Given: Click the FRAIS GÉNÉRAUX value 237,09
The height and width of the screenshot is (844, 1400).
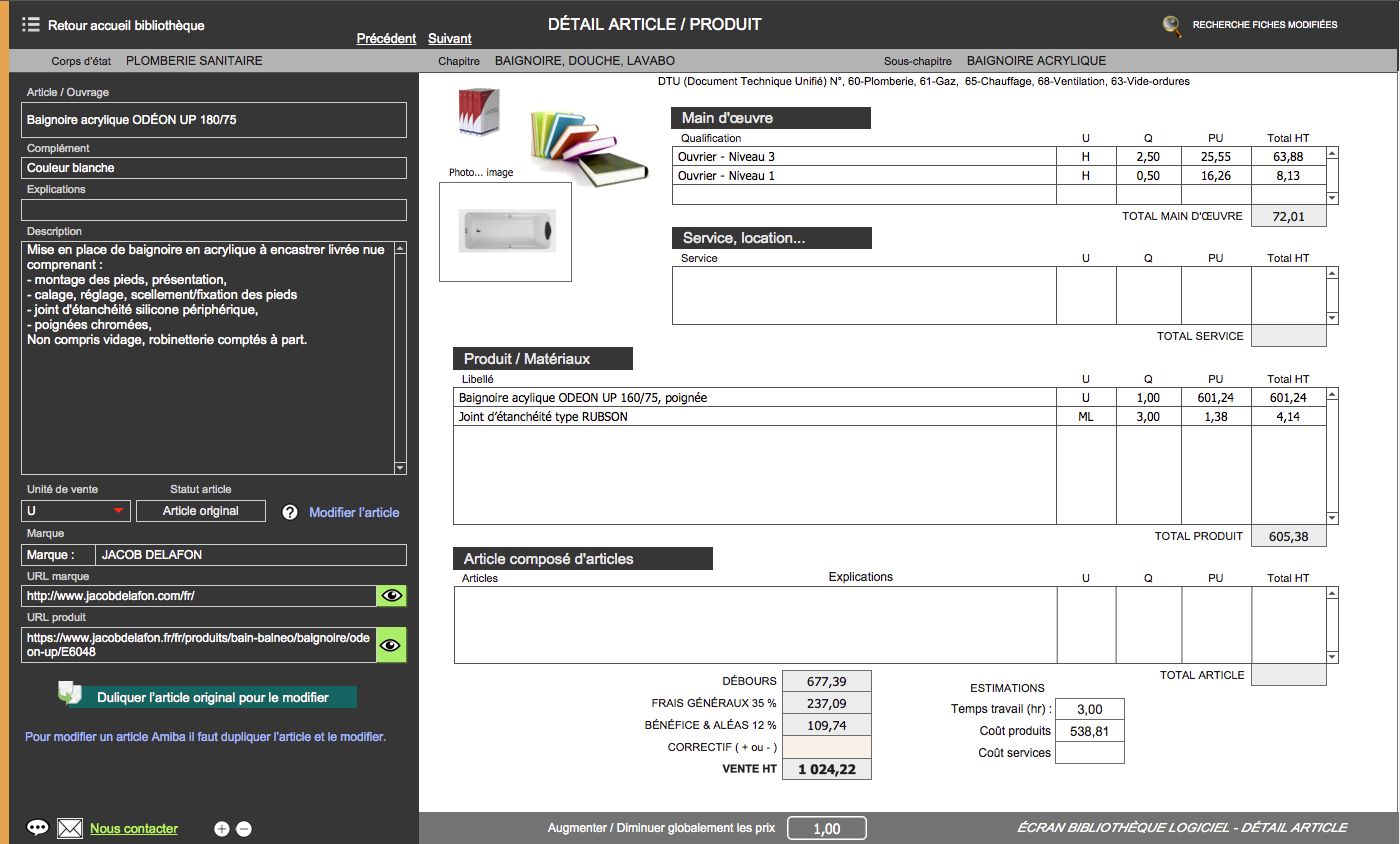Looking at the screenshot, I should 826,703.
